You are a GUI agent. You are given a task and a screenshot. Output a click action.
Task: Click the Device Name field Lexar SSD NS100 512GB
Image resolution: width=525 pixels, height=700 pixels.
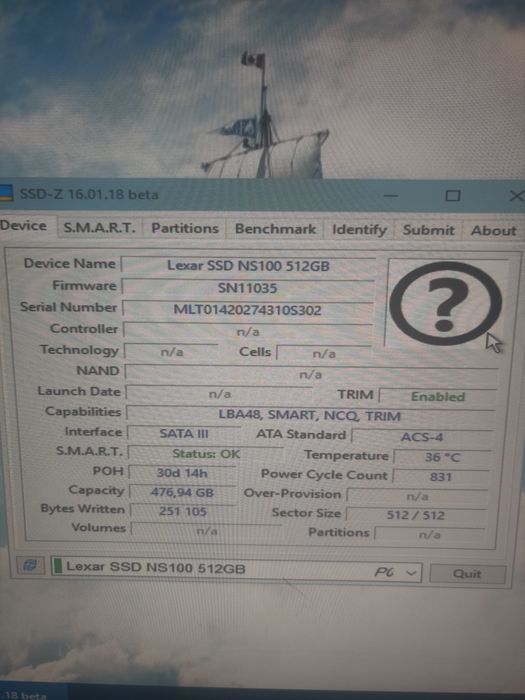[x=248, y=266]
